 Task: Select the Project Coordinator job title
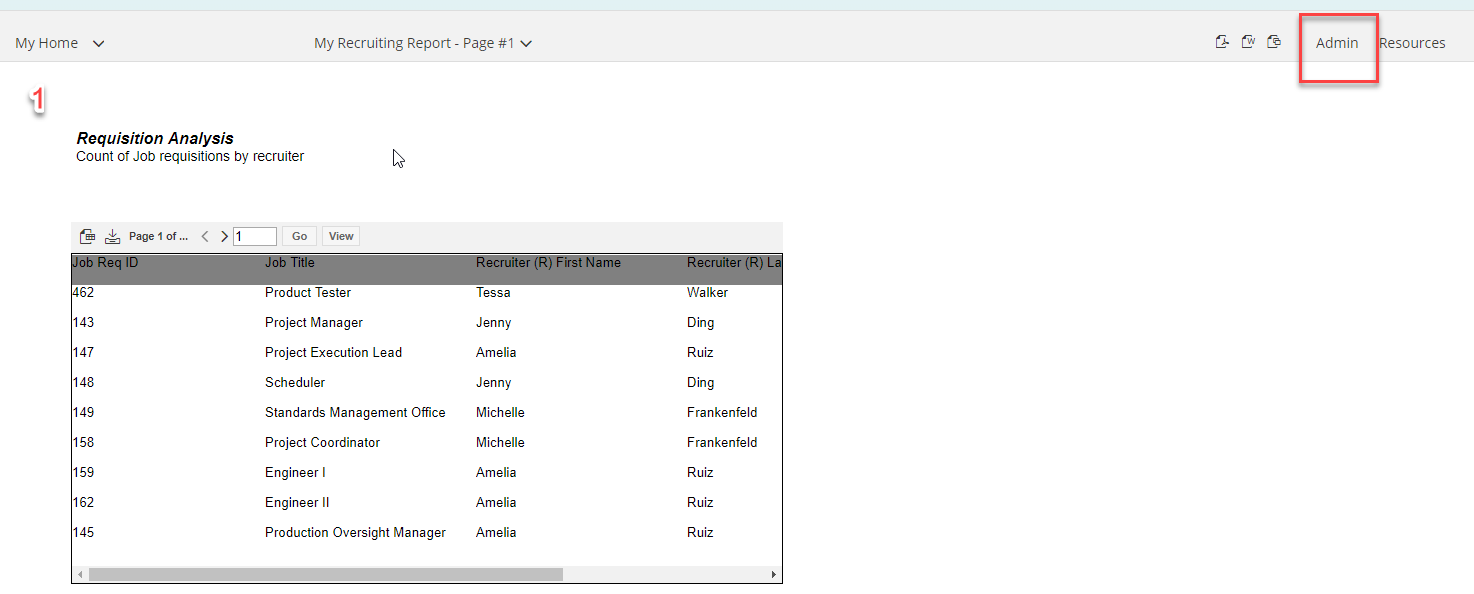tap(322, 443)
